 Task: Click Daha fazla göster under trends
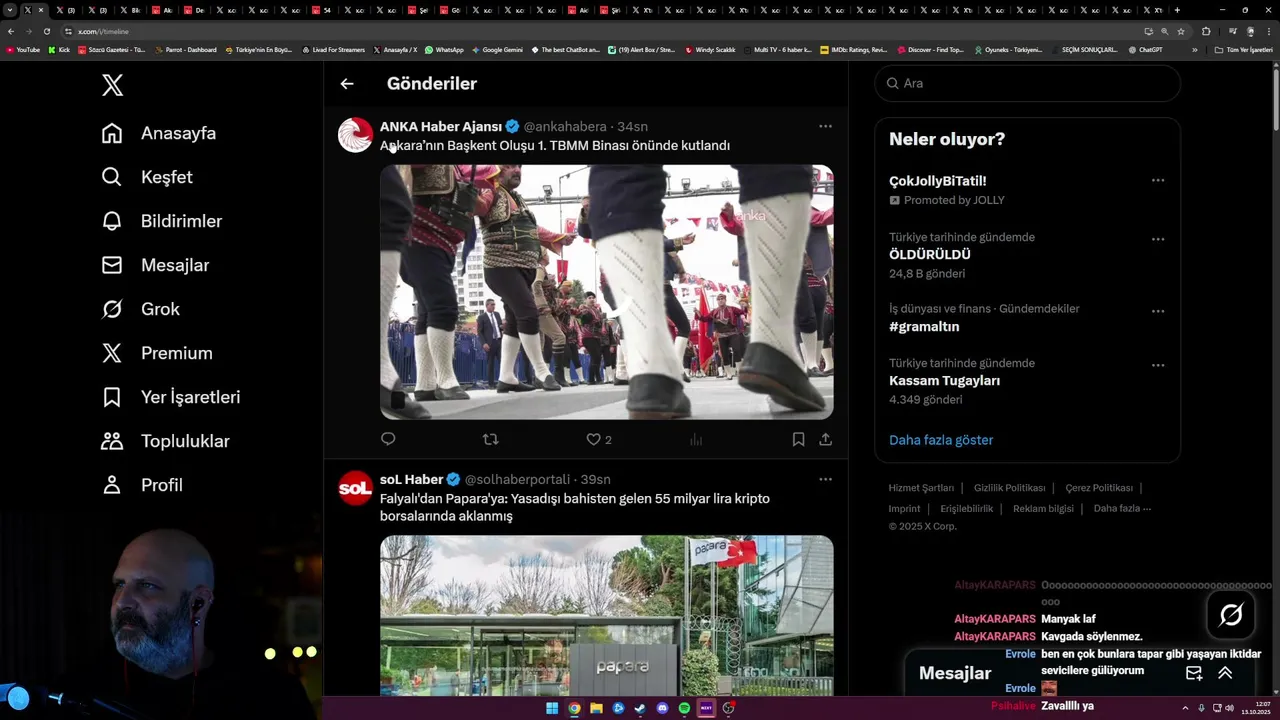tap(941, 440)
